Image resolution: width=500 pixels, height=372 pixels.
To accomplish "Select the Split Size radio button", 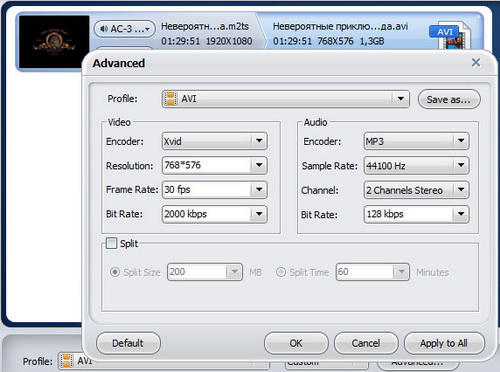I will coord(115,272).
